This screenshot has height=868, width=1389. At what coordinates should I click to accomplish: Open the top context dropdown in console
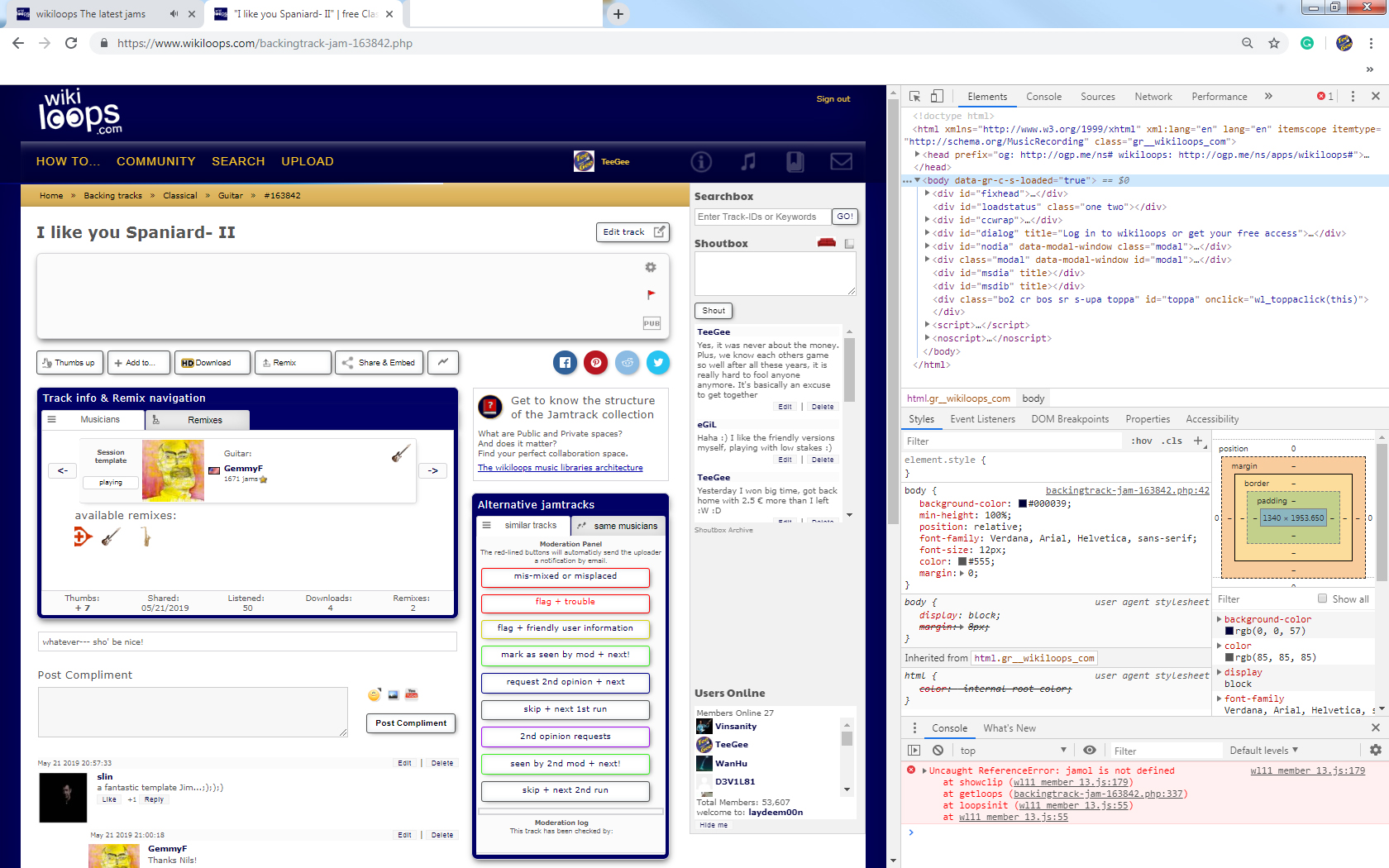click(1013, 751)
